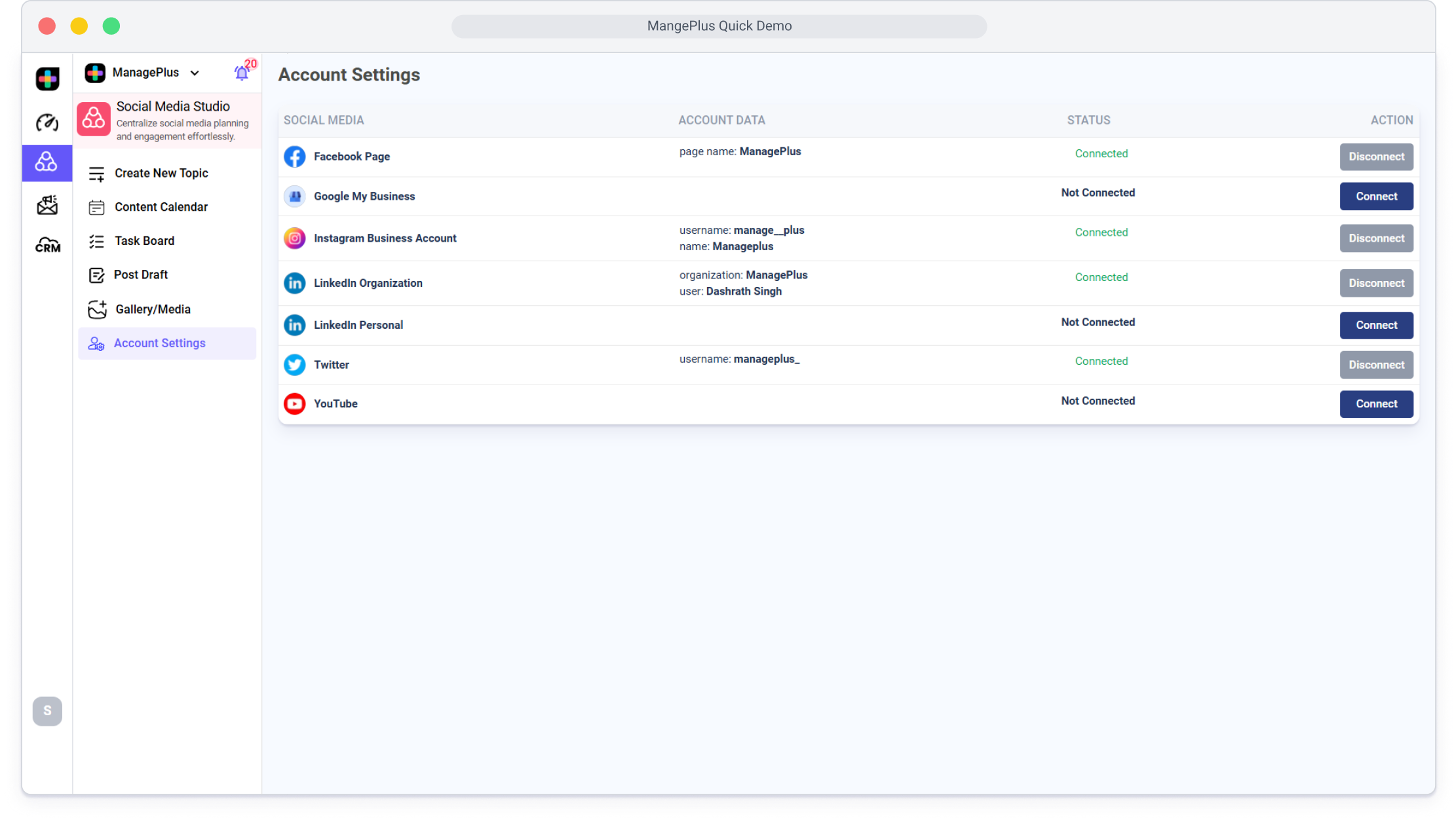Connect the YouTube account

point(1375,403)
